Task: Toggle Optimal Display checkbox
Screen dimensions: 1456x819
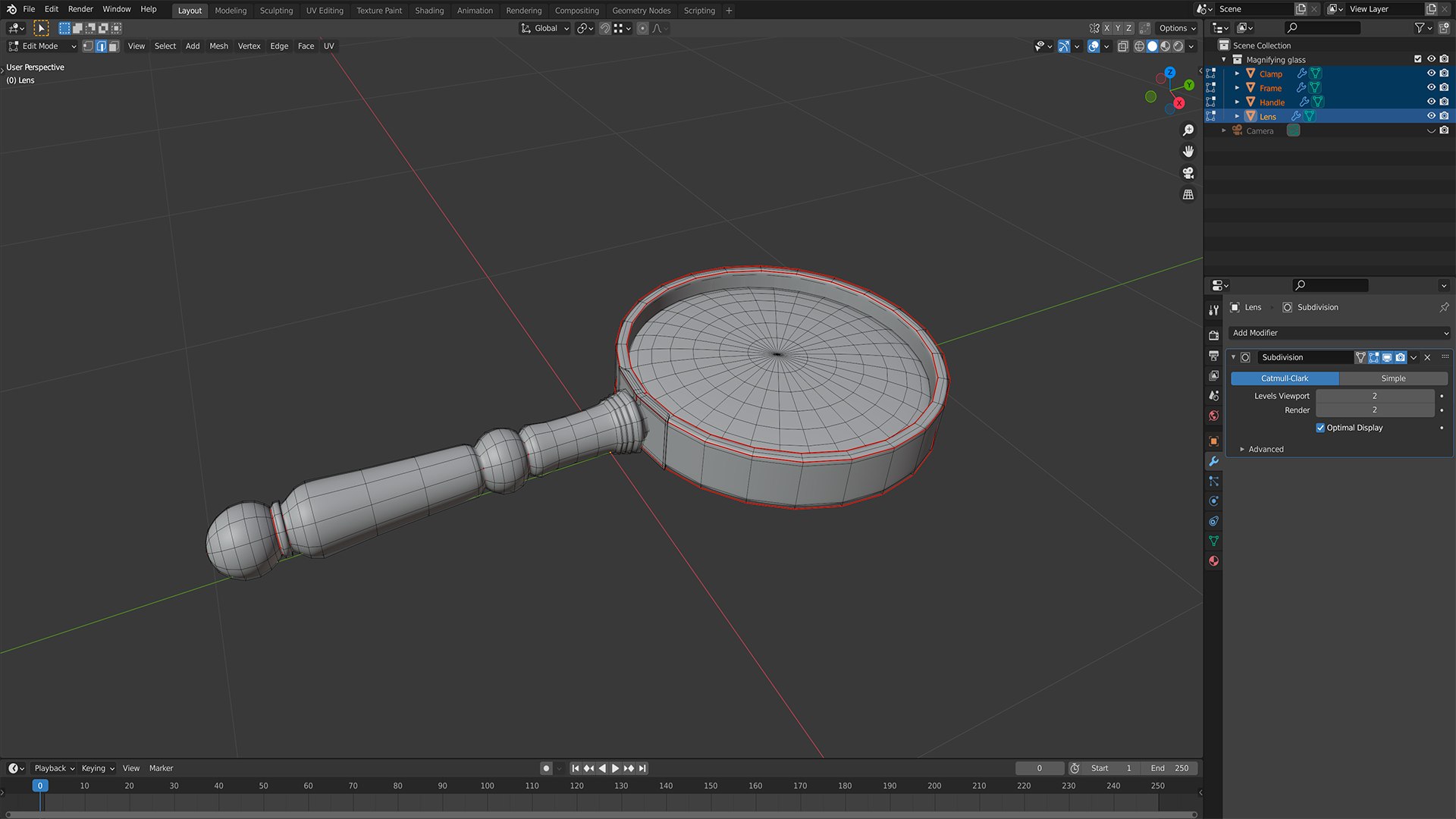Action: tap(1320, 428)
